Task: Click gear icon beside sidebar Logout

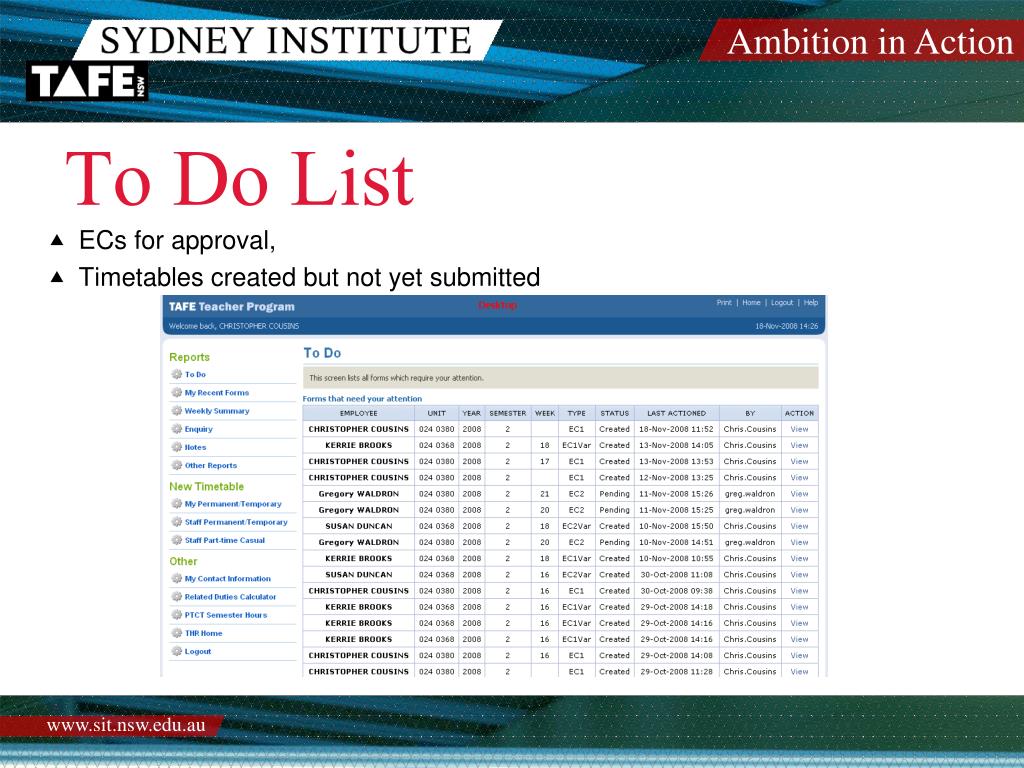Action: coord(176,651)
